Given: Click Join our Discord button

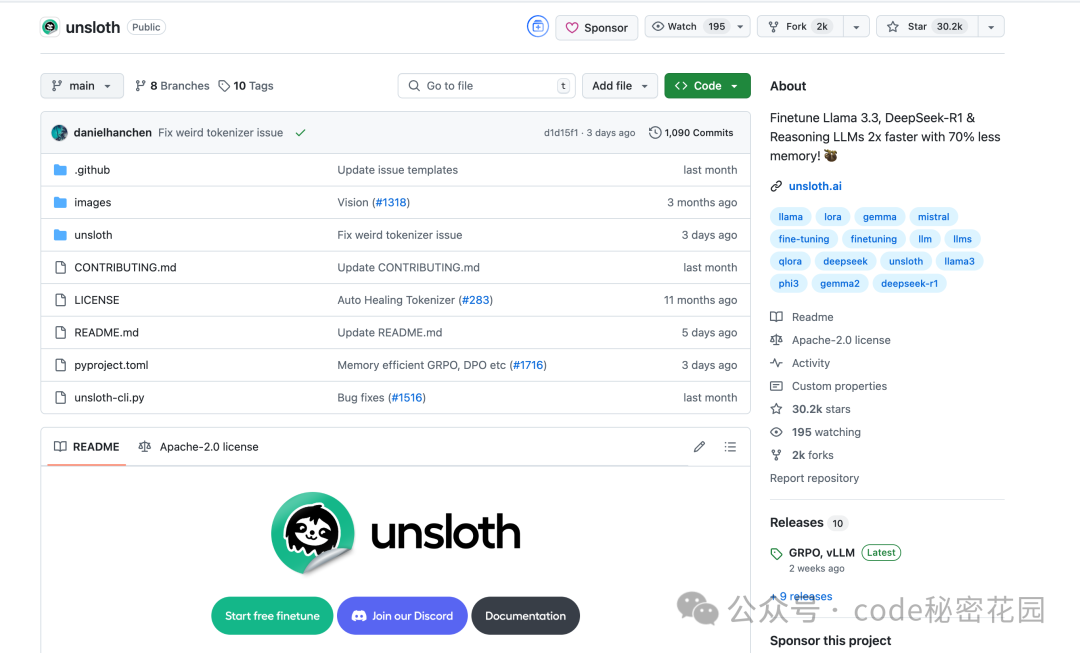Looking at the screenshot, I should coord(402,616).
